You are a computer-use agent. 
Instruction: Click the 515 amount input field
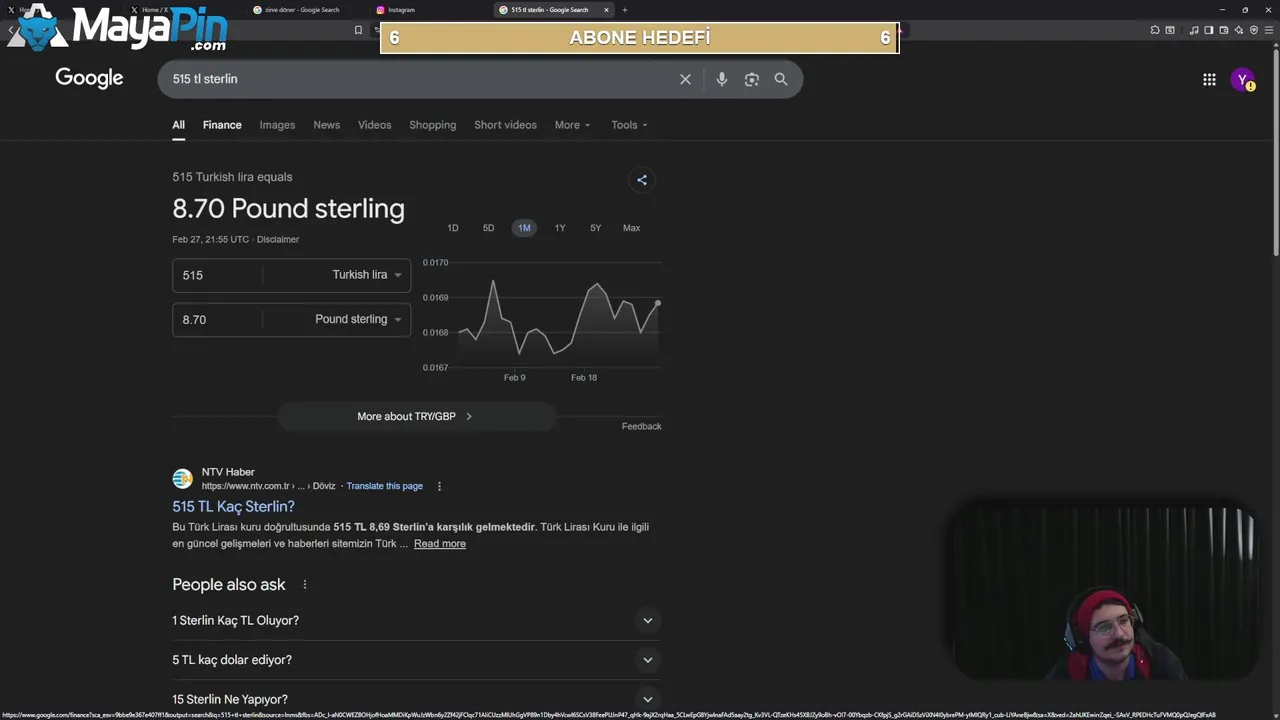(x=217, y=275)
